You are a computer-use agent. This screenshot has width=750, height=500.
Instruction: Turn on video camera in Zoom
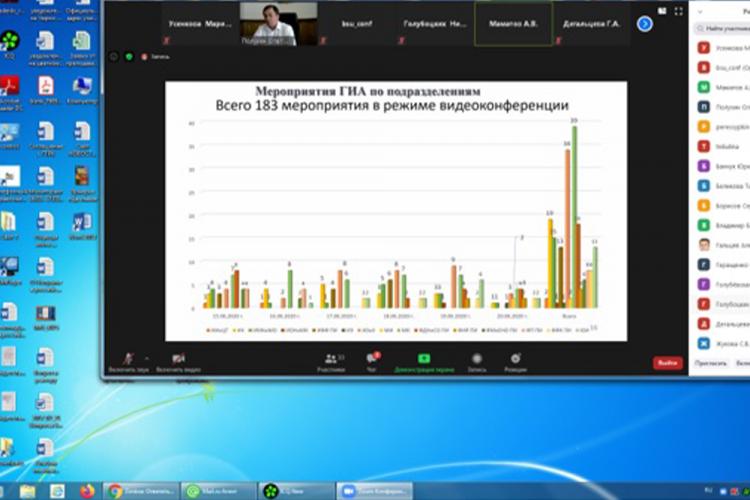pyautogui.click(x=178, y=360)
